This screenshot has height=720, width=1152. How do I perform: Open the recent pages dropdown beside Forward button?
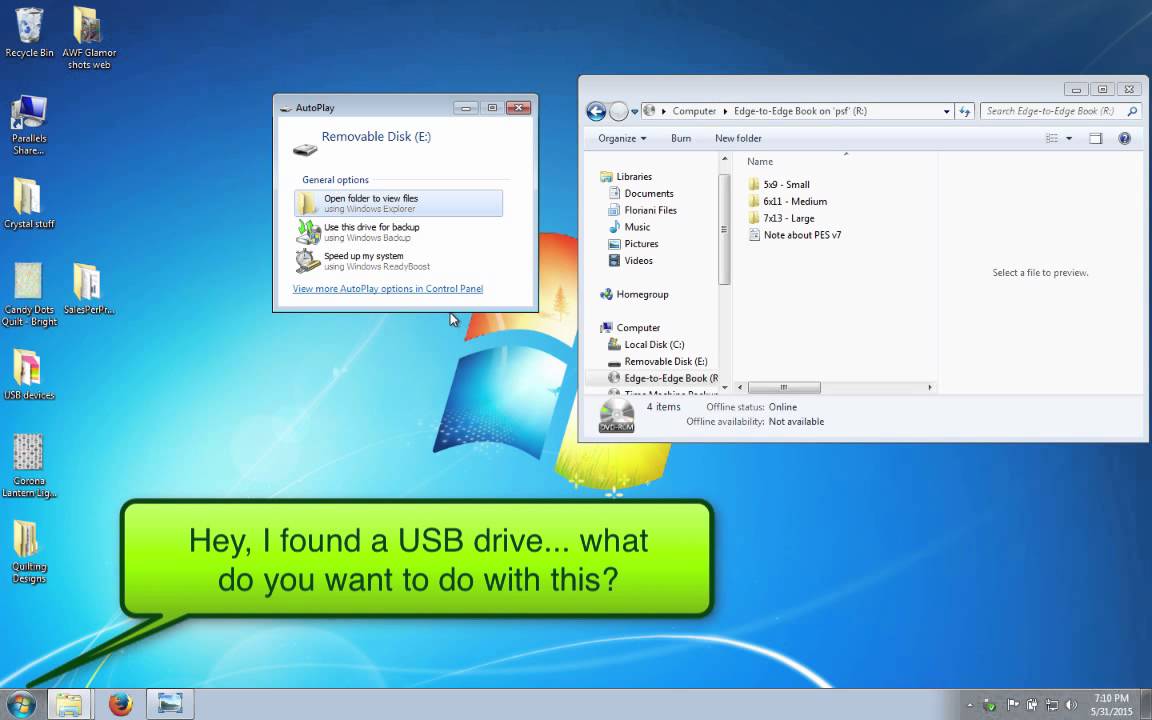(x=635, y=112)
